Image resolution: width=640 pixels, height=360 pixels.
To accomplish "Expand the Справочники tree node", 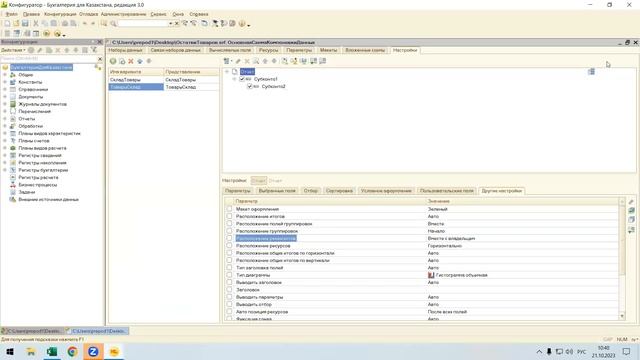I will click(5, 89).
